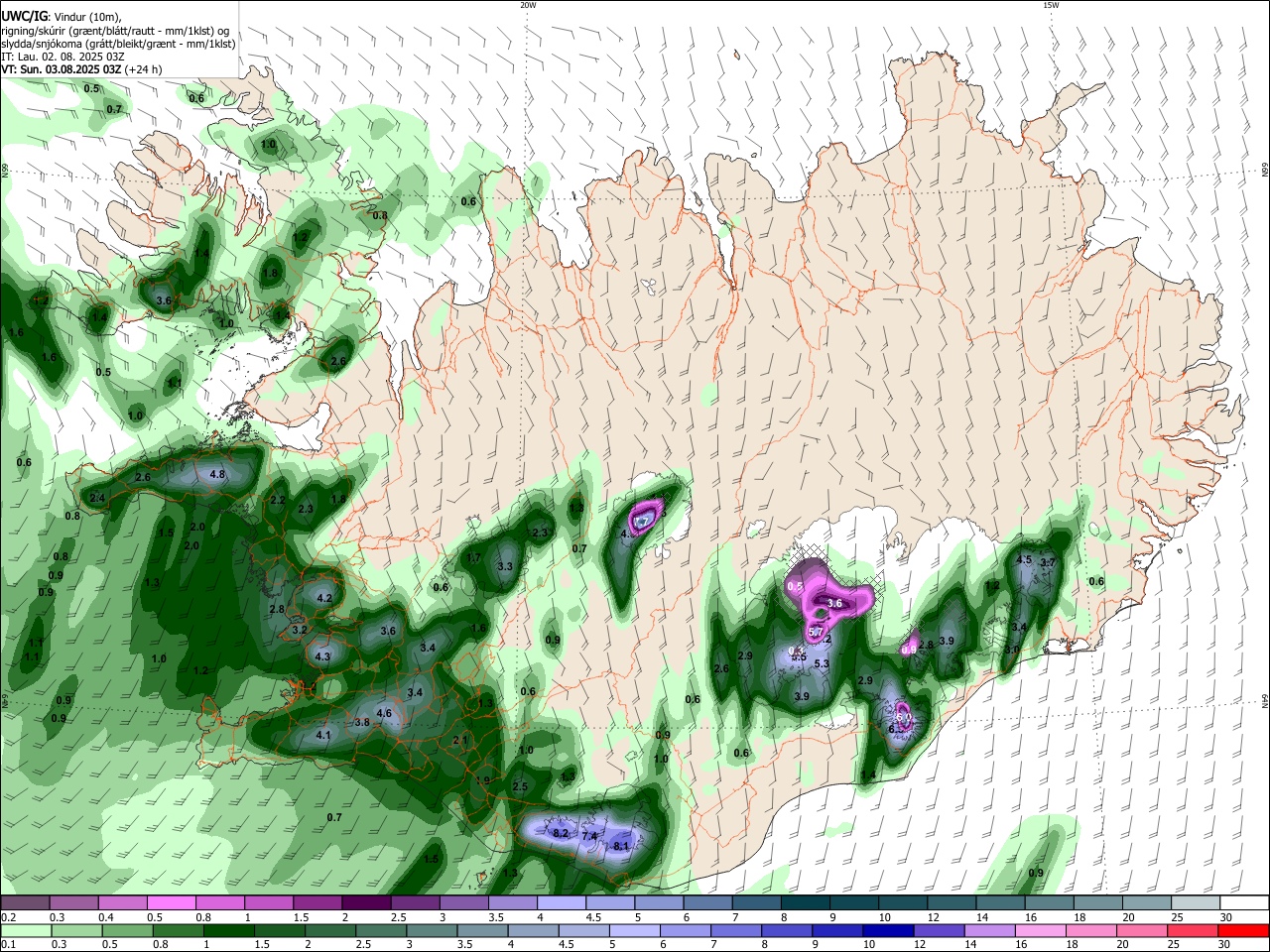1270x952 pixels.
Task: Click the 'slydda/snjókoma' legend description line
Action: pyautogui.click(x=118, y=44)
